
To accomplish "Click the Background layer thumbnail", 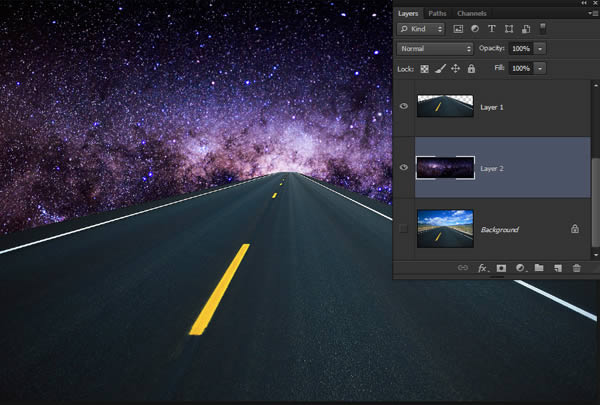I will (445, 229).
